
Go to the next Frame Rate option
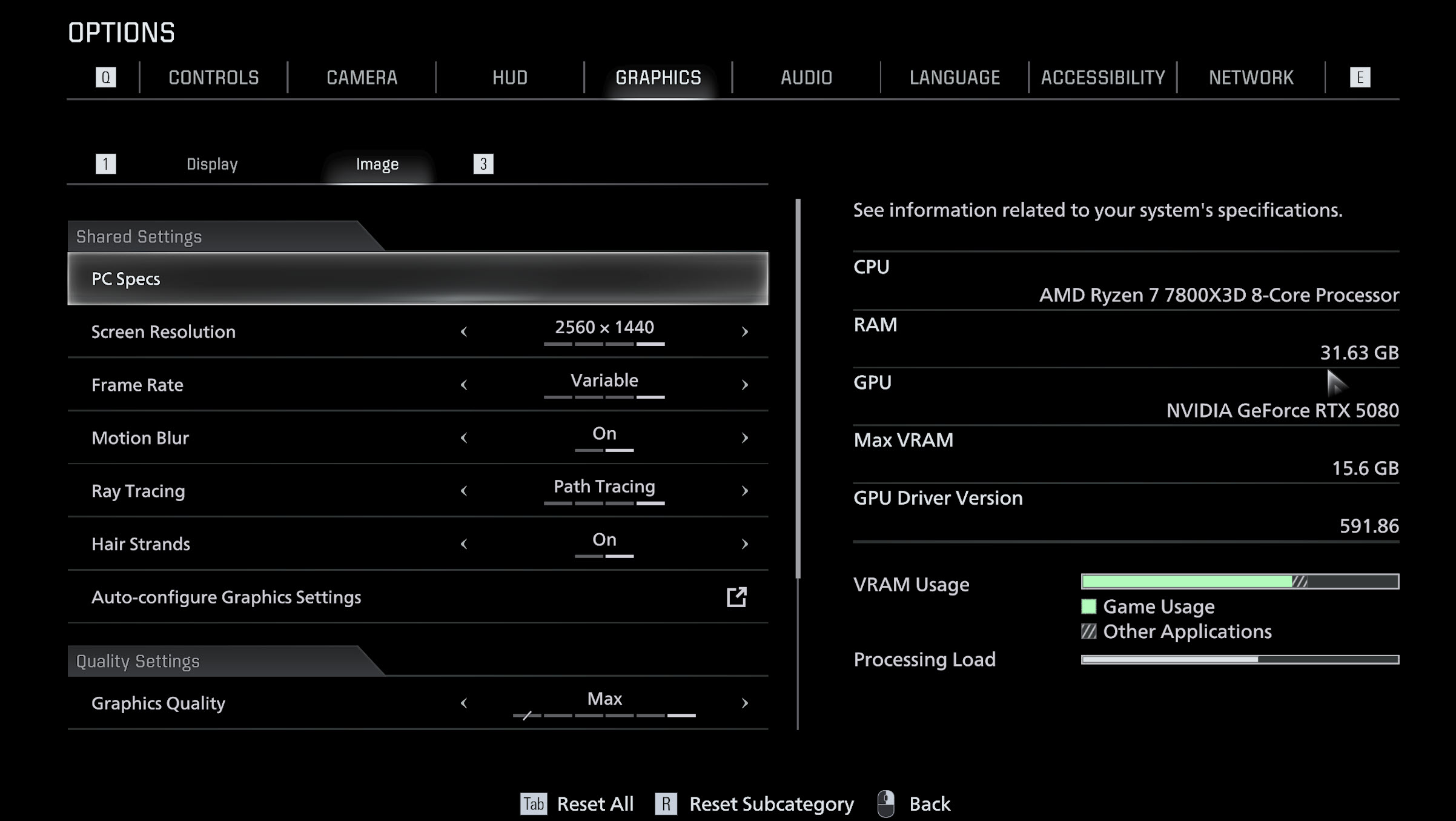(x=744, y=385)
